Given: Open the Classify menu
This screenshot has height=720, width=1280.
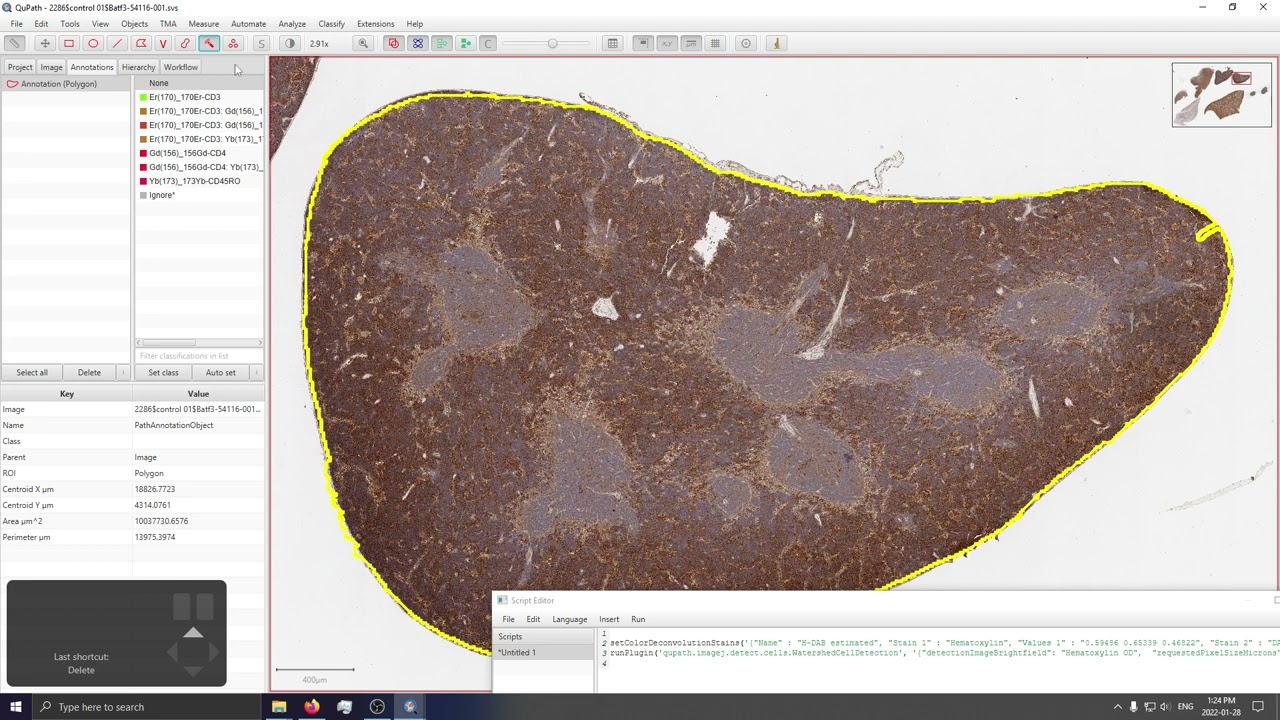Looking at the screenshot, I should pyautogui.click(x=331, y=24).
